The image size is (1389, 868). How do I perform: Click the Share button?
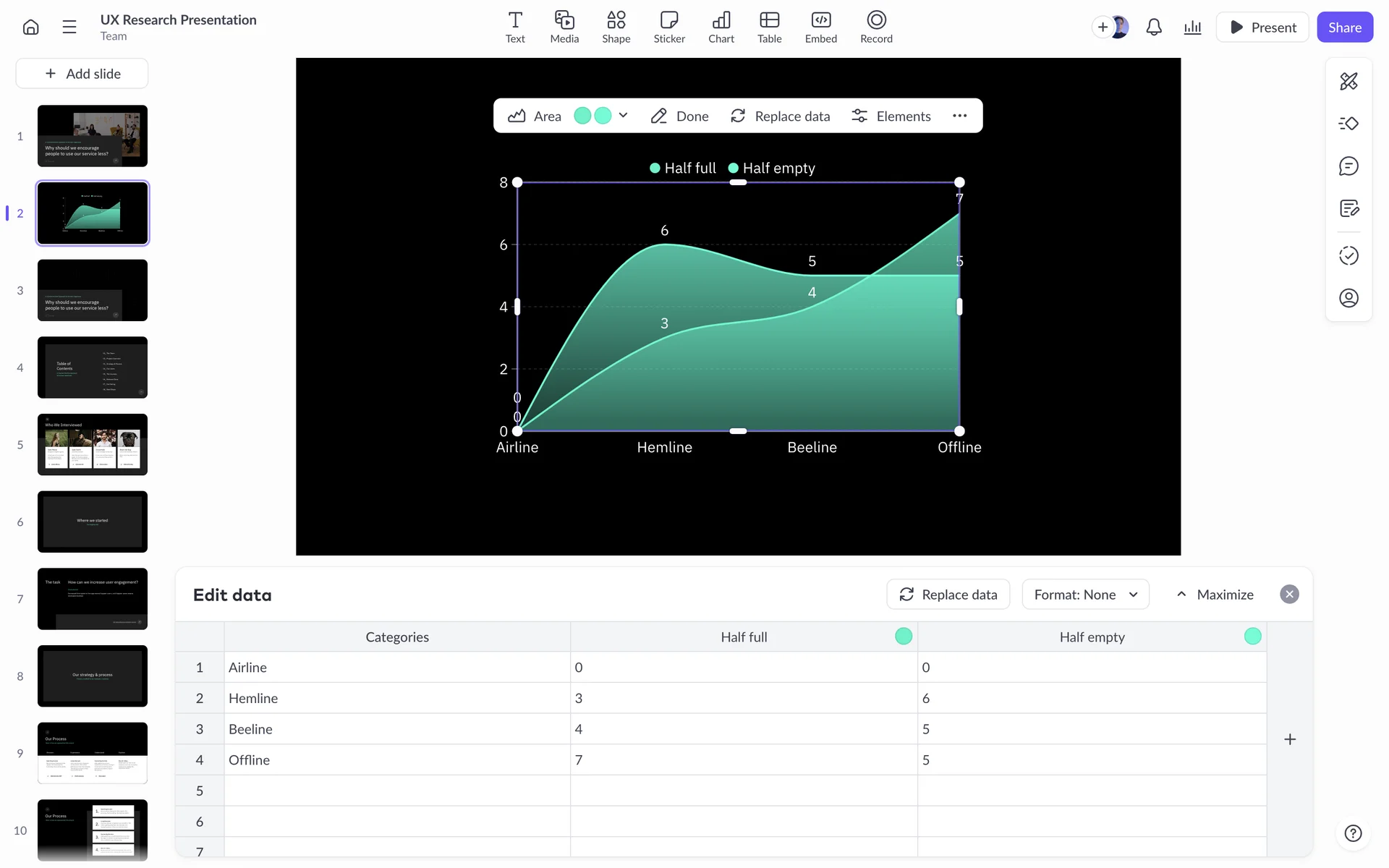pyautogui.click(x=1344, y=27)
